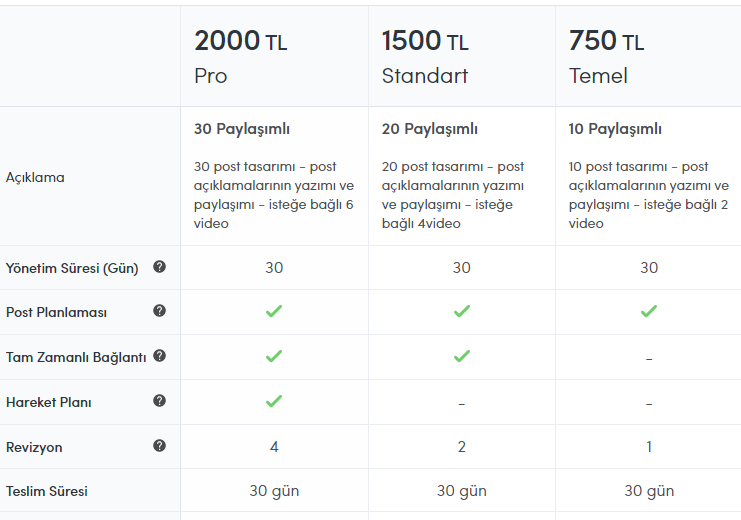Click the 10 Paylaşımlı title

click(x=615, y=129)
